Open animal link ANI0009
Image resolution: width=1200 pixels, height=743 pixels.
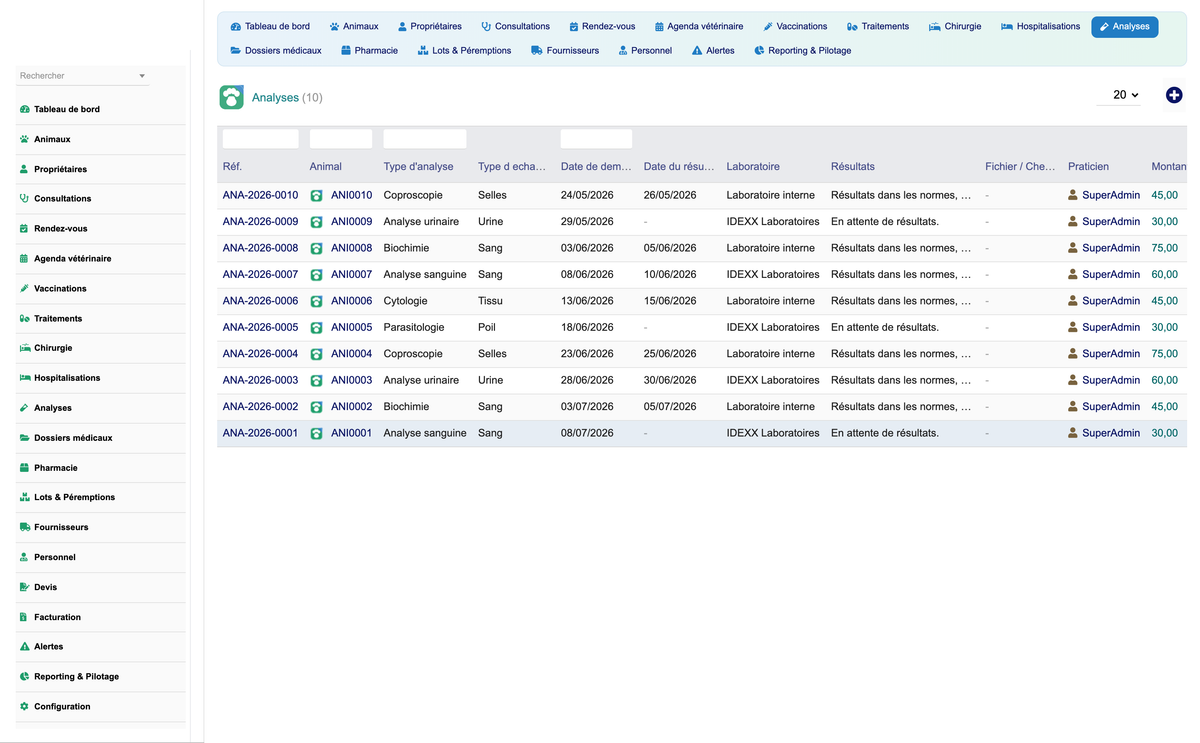click(x=351, y=222)
